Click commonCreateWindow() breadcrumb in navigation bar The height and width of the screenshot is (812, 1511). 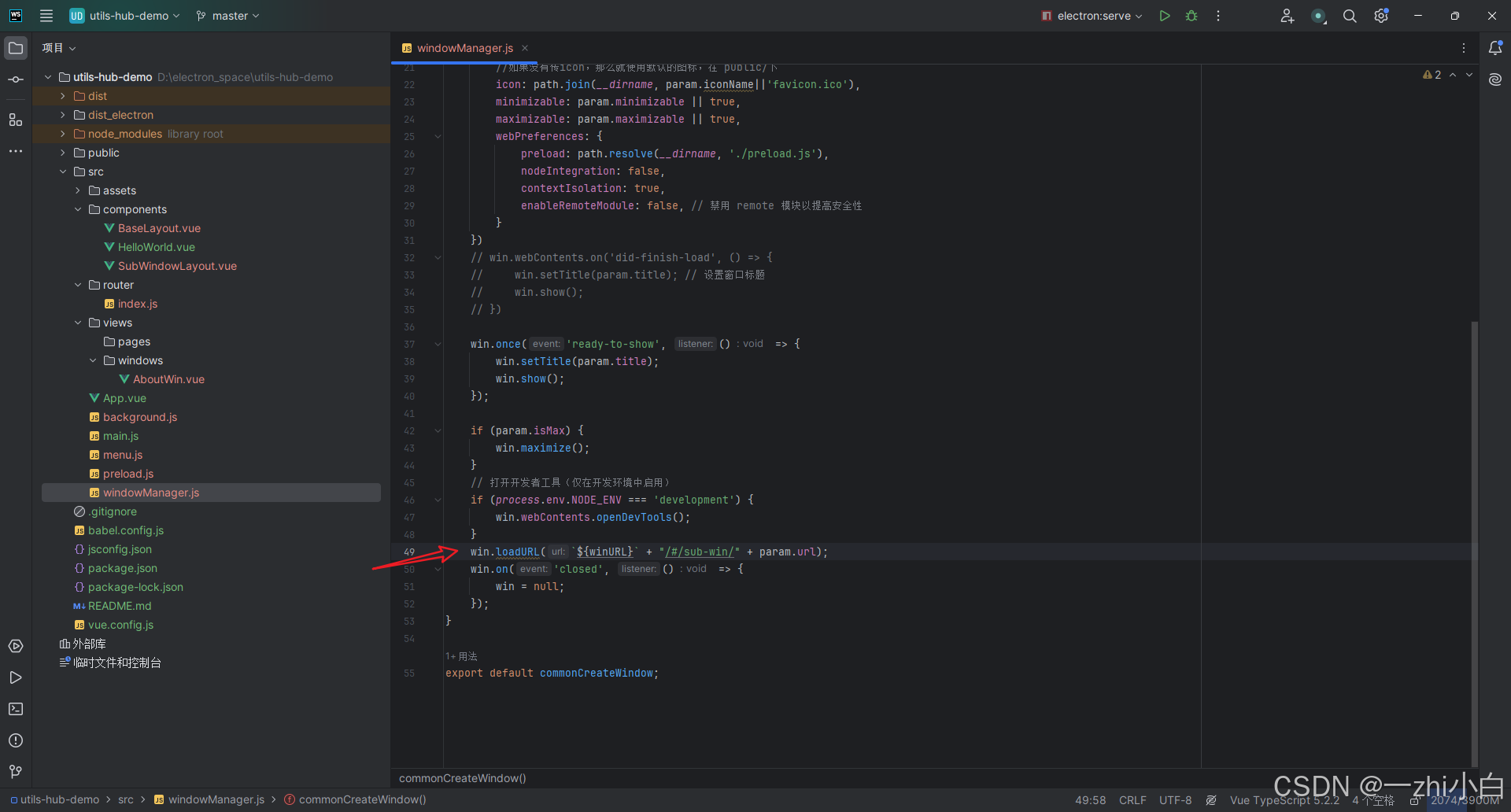click(x=362, y=799)
